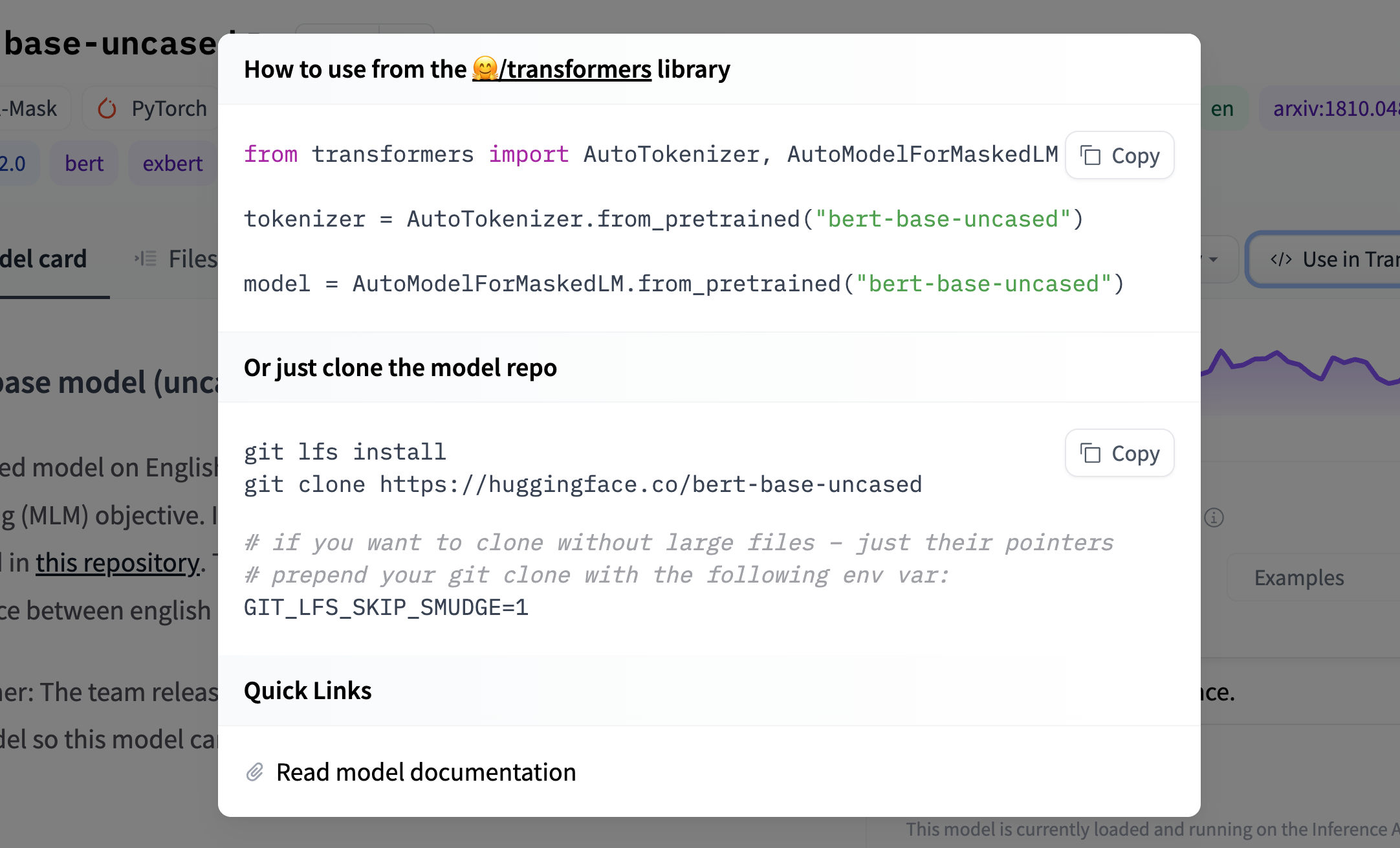Click the Files tab icon
Viewport: 1400px width, 848px height.
tap(145, 258)
